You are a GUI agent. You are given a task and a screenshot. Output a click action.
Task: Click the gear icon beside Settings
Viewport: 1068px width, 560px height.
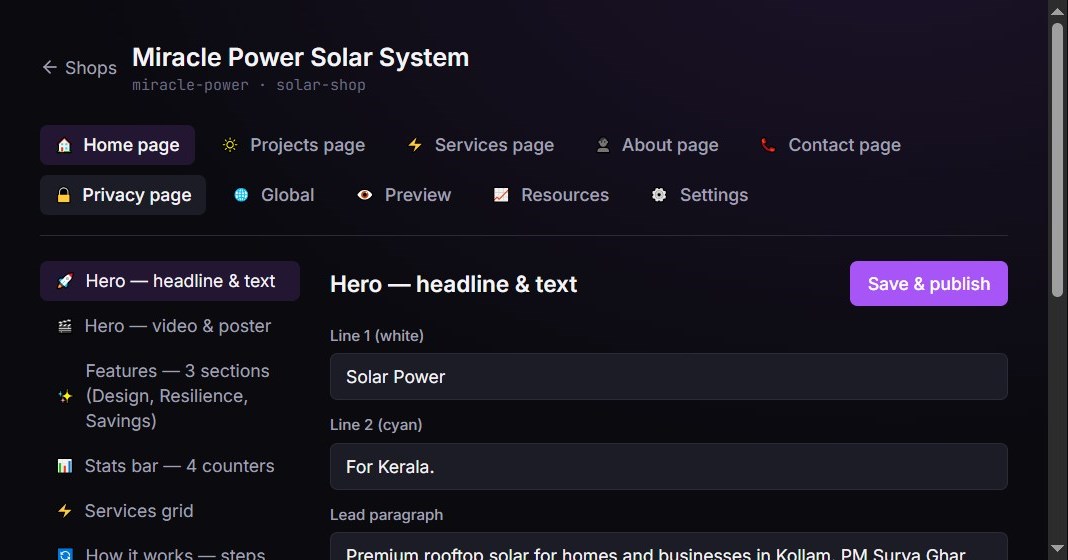[659, 196]
